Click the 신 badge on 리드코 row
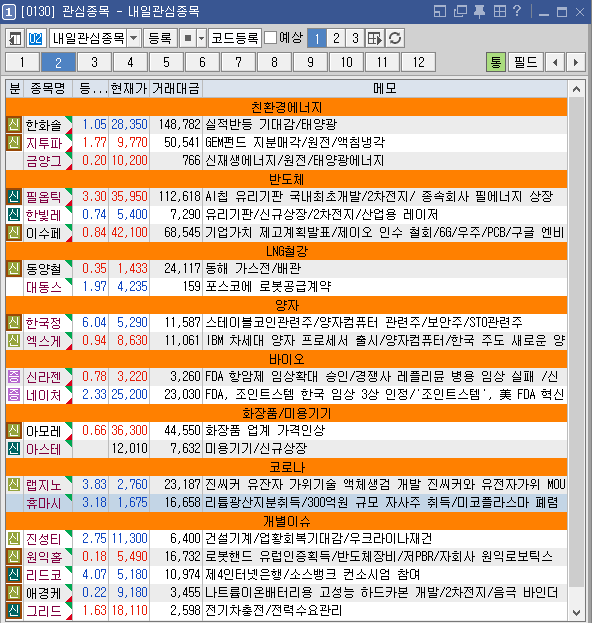 click(14, 575)
